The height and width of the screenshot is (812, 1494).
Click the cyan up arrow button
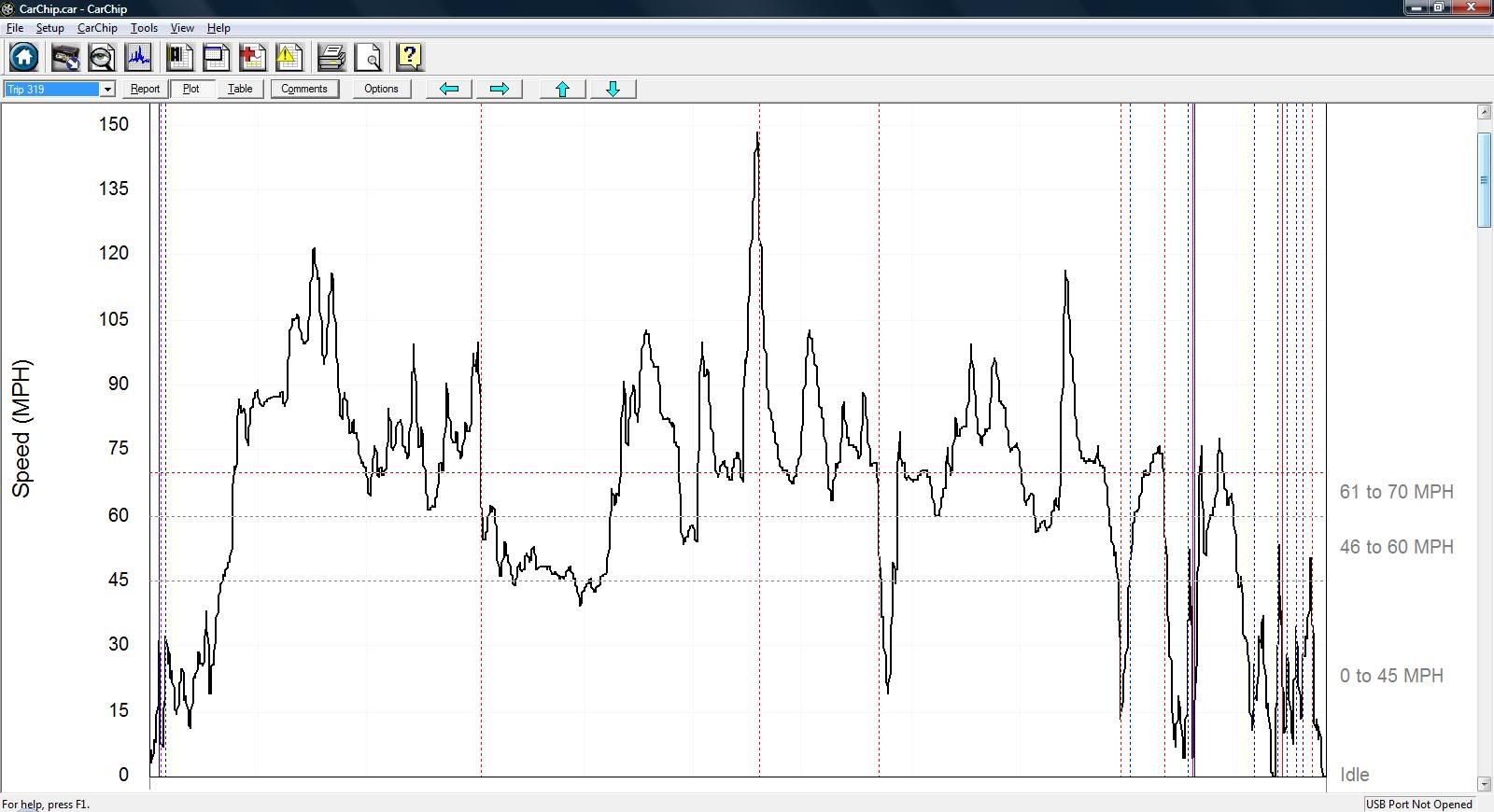click(x=562, y=89)
